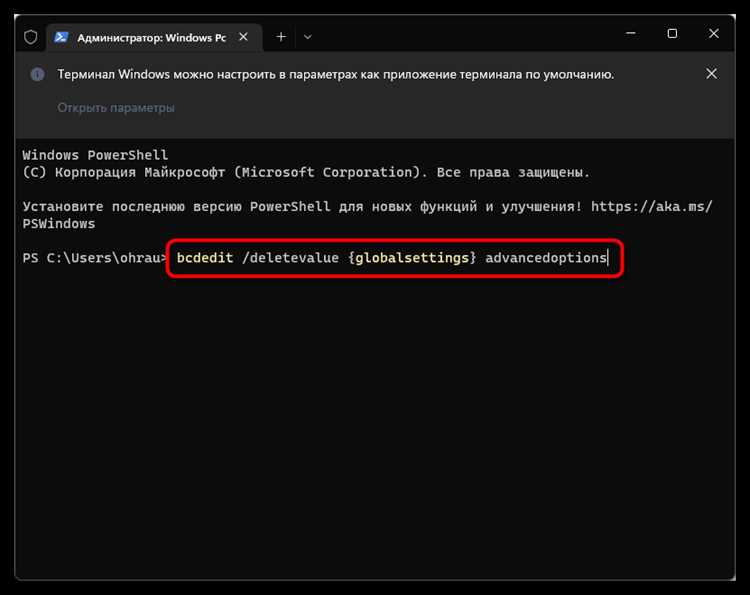Image resolution: width=750 pixels, height=595 pixels.
Task: Click the info icon in notification bar
Action: 37,74
